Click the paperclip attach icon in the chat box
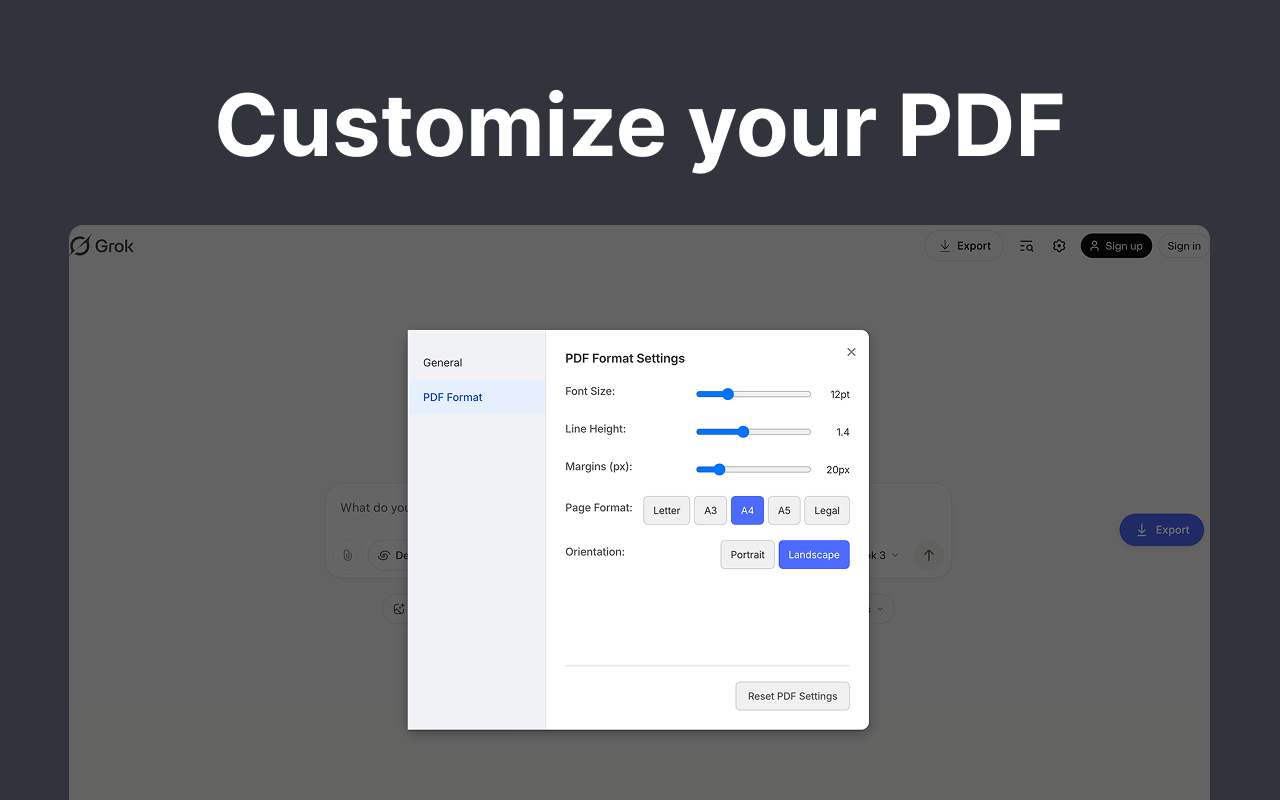The width and height of the screenshot is (1280, 800). tap(347, 555)
